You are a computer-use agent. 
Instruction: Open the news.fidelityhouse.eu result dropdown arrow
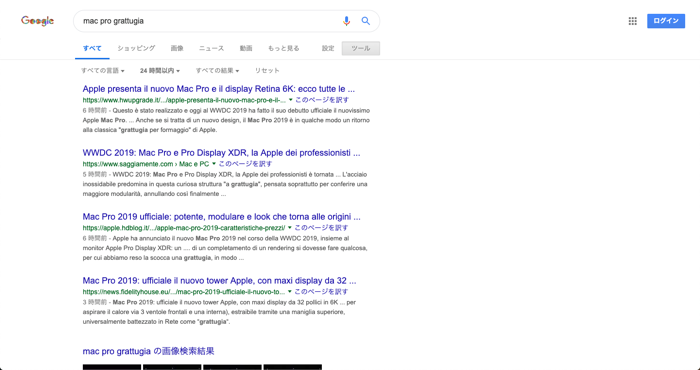tap(290, 291)
